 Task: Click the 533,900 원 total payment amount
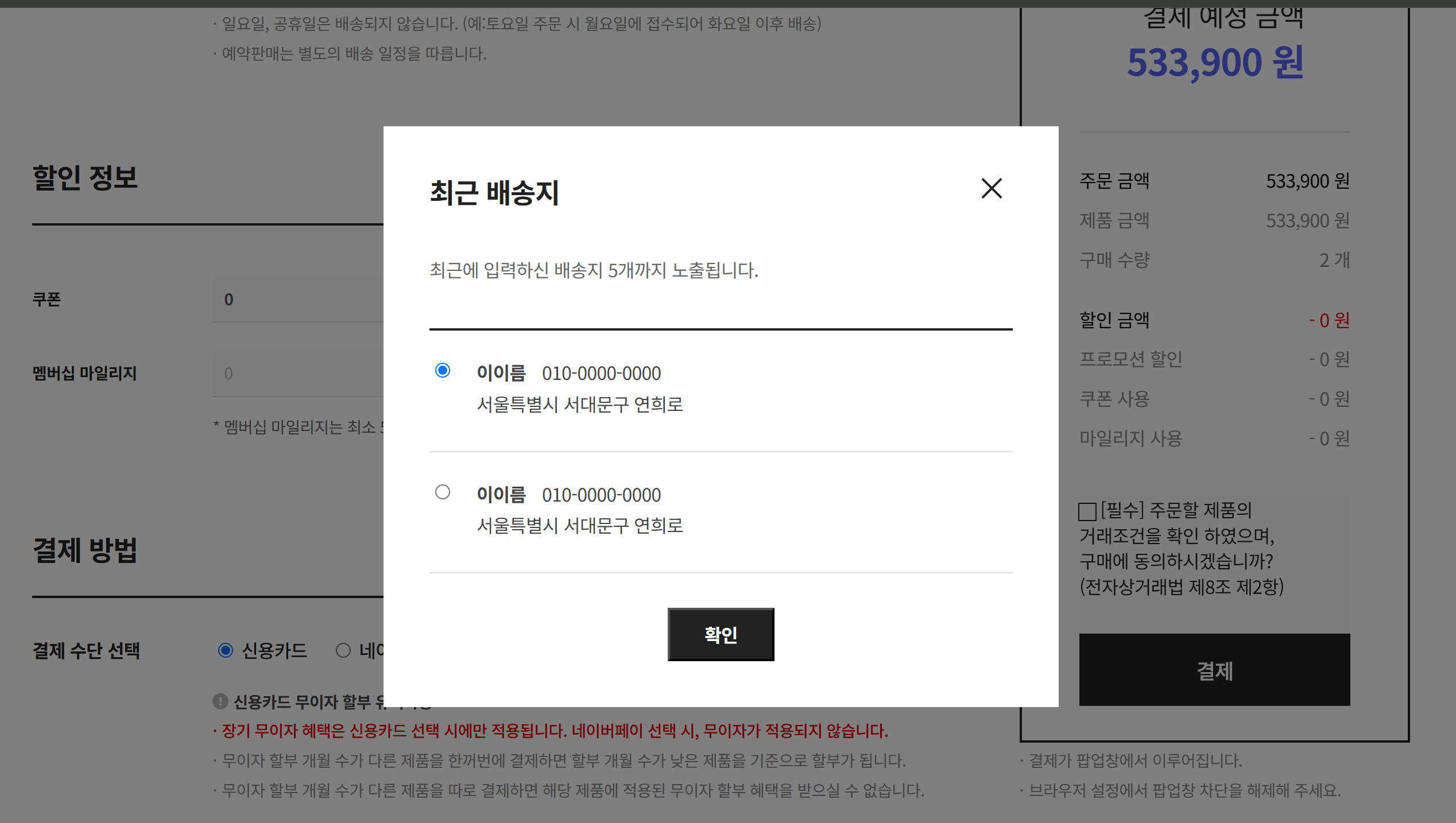point(1215,62)
